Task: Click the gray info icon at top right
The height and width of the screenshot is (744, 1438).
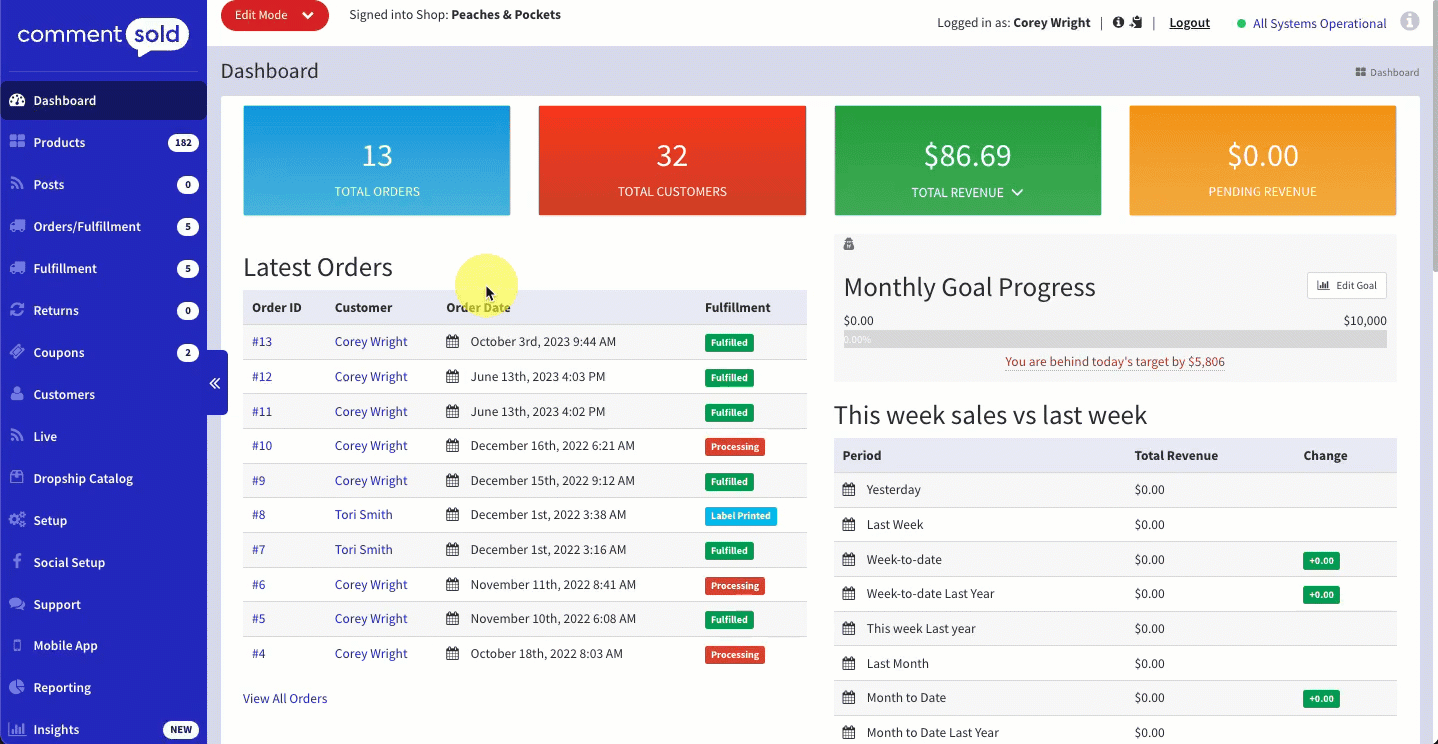Action: click(1409, 21)
